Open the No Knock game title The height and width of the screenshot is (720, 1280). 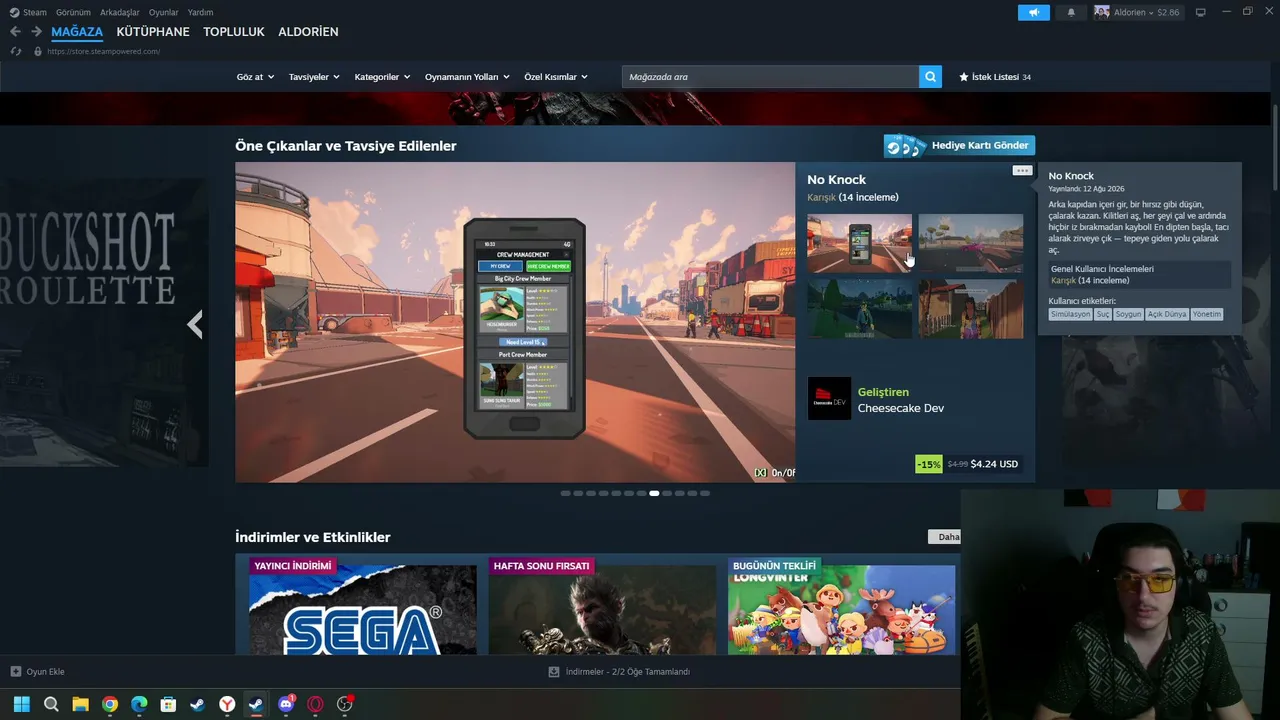[x=837, y=180]
